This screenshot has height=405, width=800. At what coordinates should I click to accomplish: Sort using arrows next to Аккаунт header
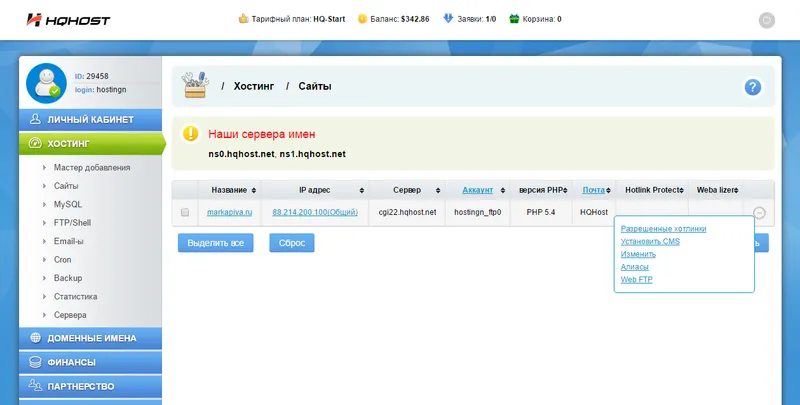[503, 190]
